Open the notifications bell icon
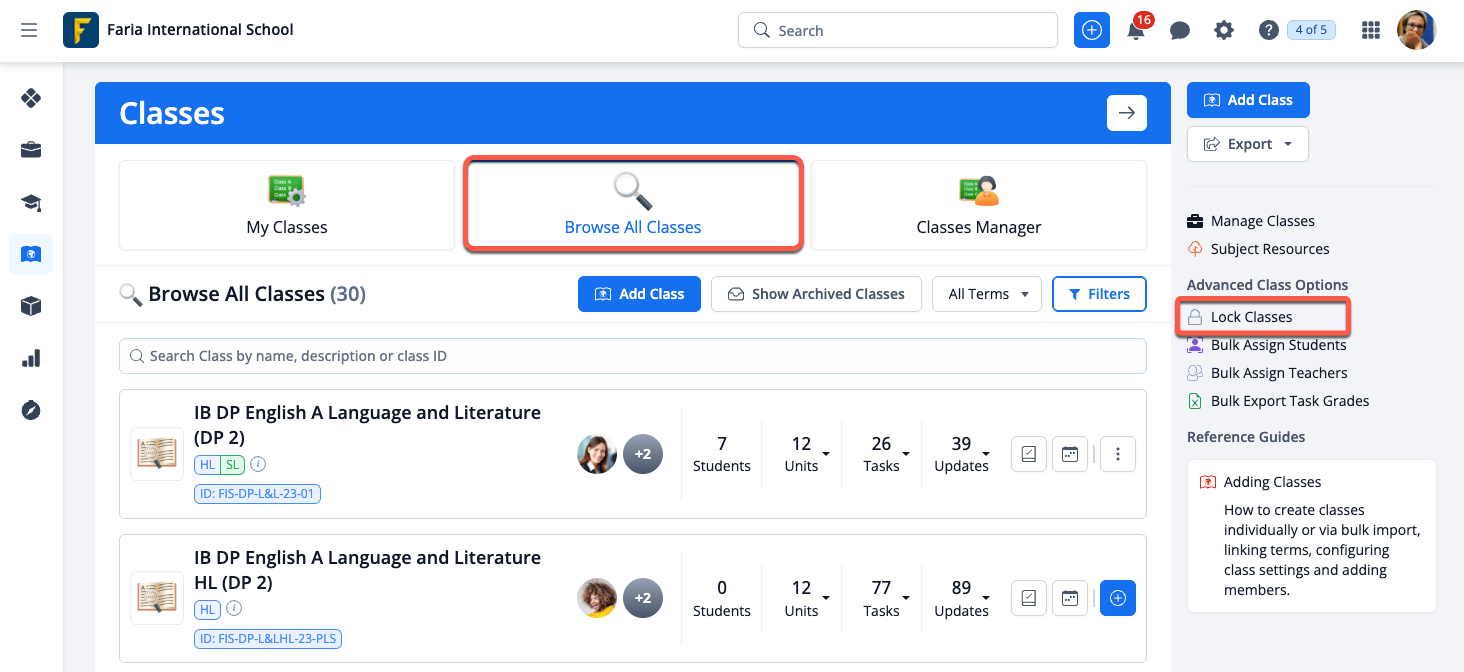Viewport: 1464px width, 672px height. [x=1135, y=31]
